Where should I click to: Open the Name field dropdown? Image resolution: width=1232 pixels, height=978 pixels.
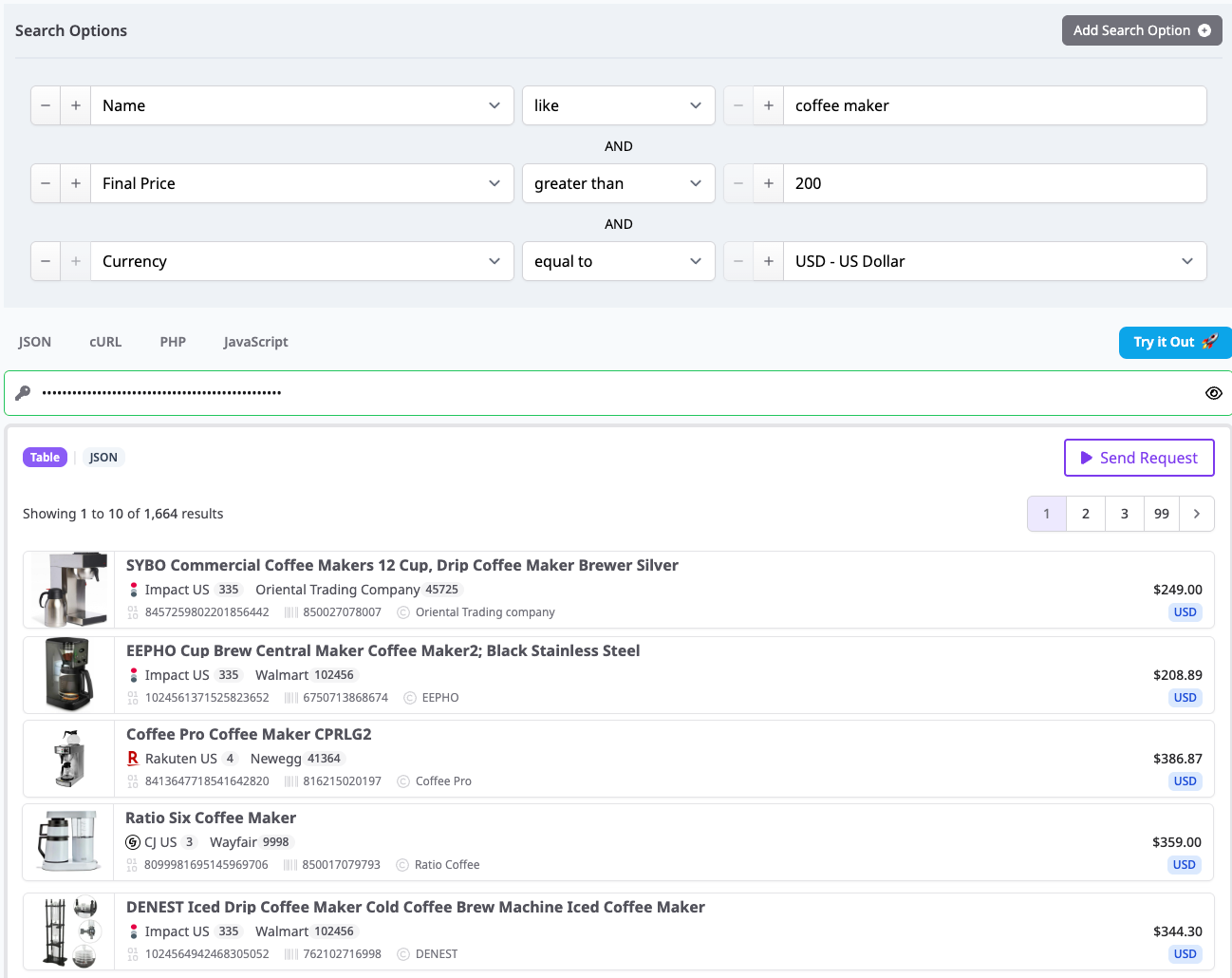pyautogui.click(x=302, y=105)
